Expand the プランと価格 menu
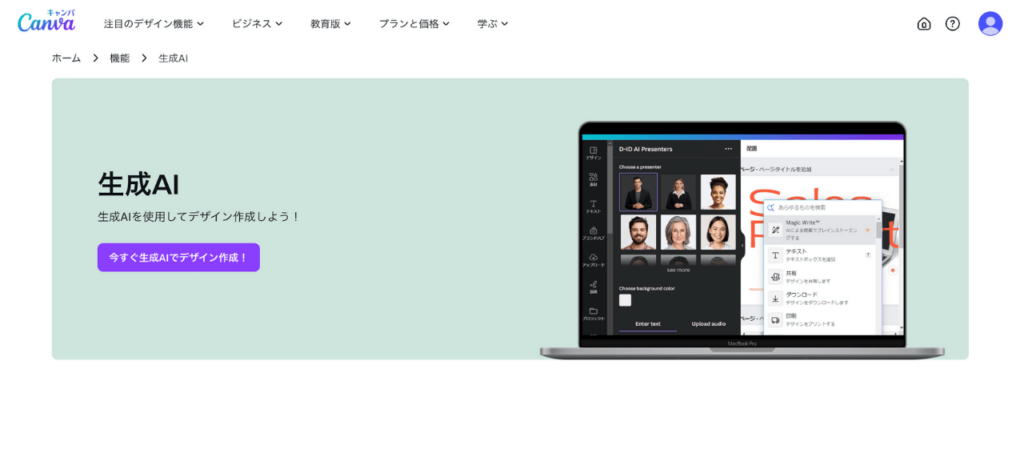1024x461 pixels. pyautogui.click(x=415, y=24)
